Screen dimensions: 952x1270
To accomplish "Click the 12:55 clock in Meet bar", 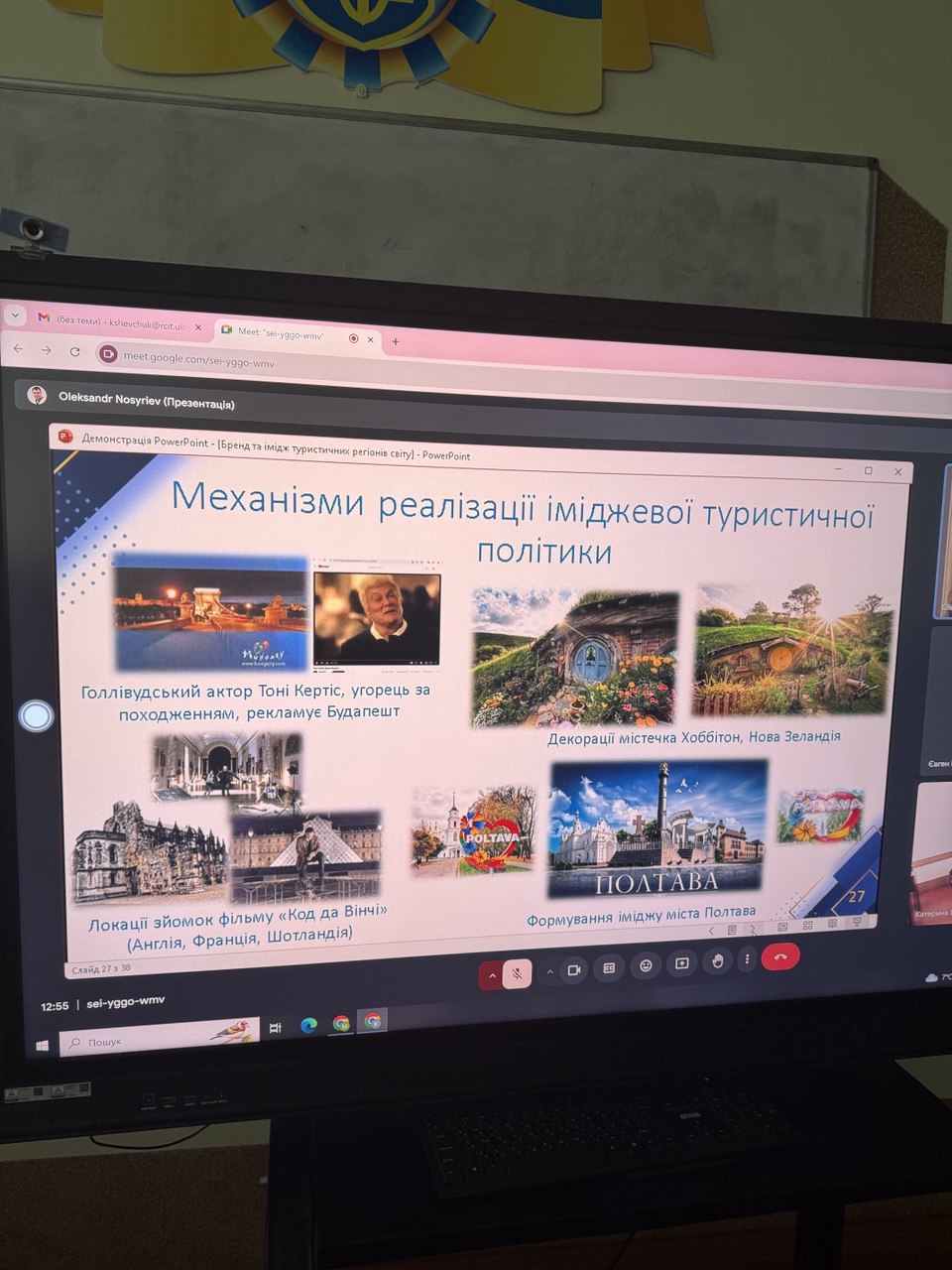I will 56,1006.
